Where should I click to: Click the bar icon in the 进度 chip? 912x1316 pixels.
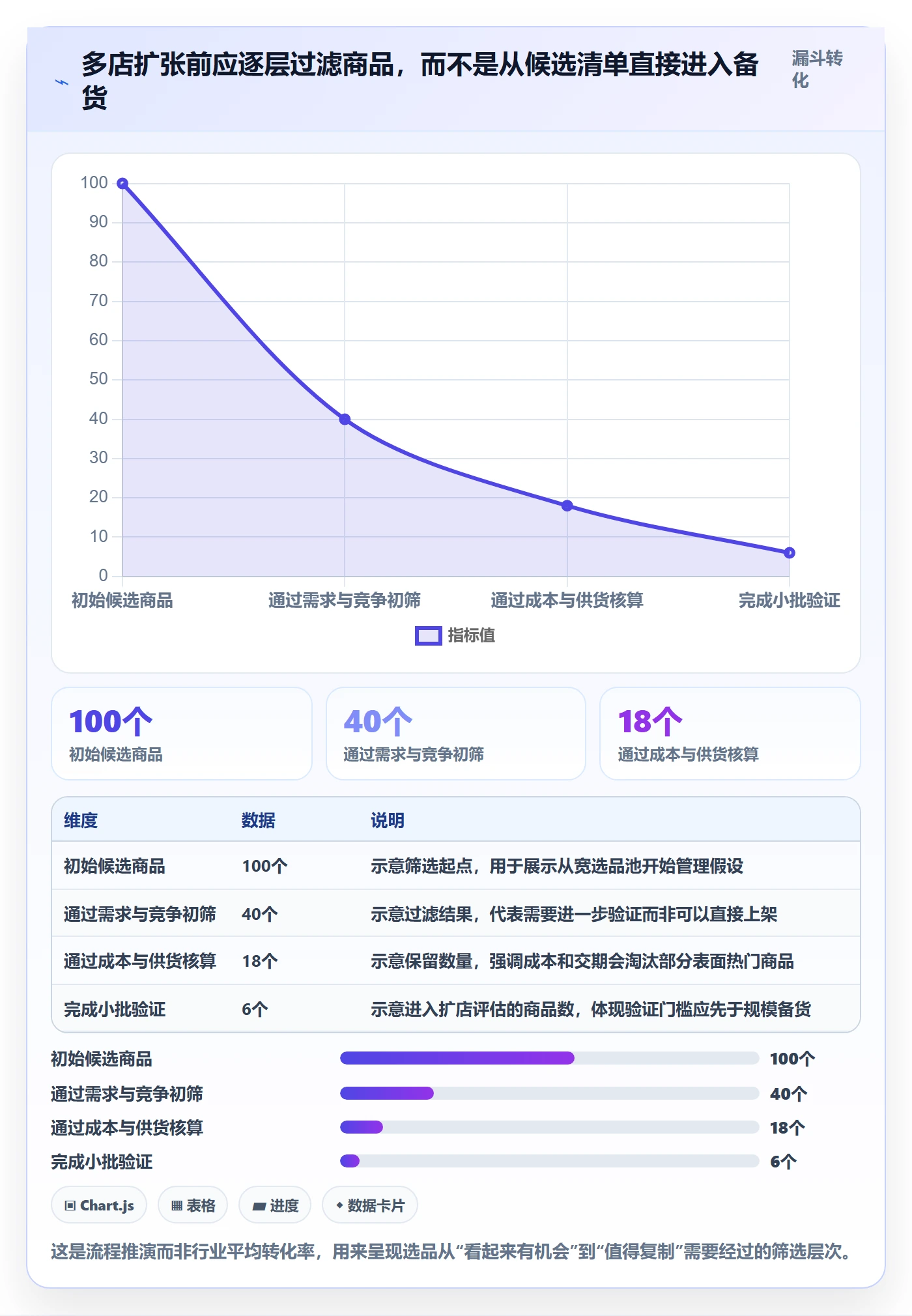coord(259,1206)
